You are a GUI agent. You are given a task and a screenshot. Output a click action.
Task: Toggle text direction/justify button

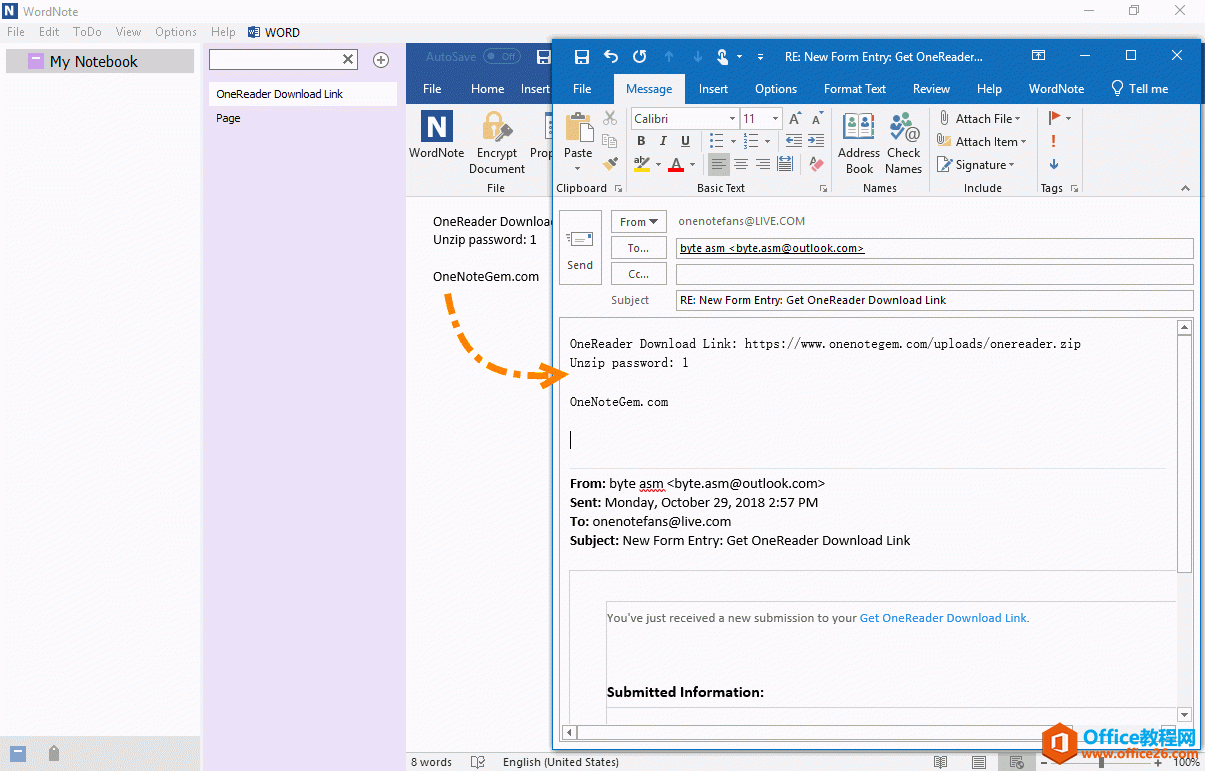coord(785,164)
